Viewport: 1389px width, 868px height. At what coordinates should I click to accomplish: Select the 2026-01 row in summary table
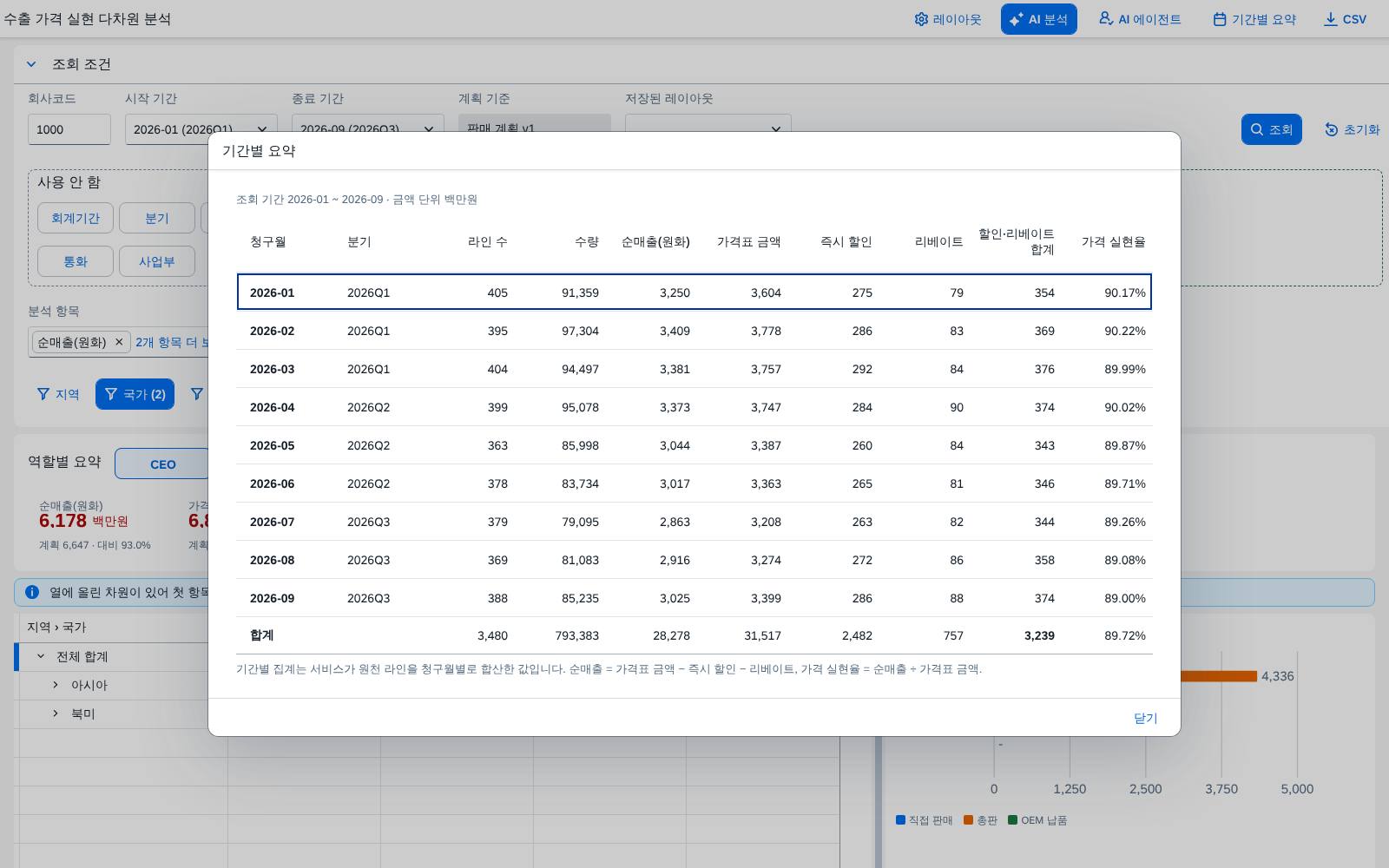click(x=694, y=293)
